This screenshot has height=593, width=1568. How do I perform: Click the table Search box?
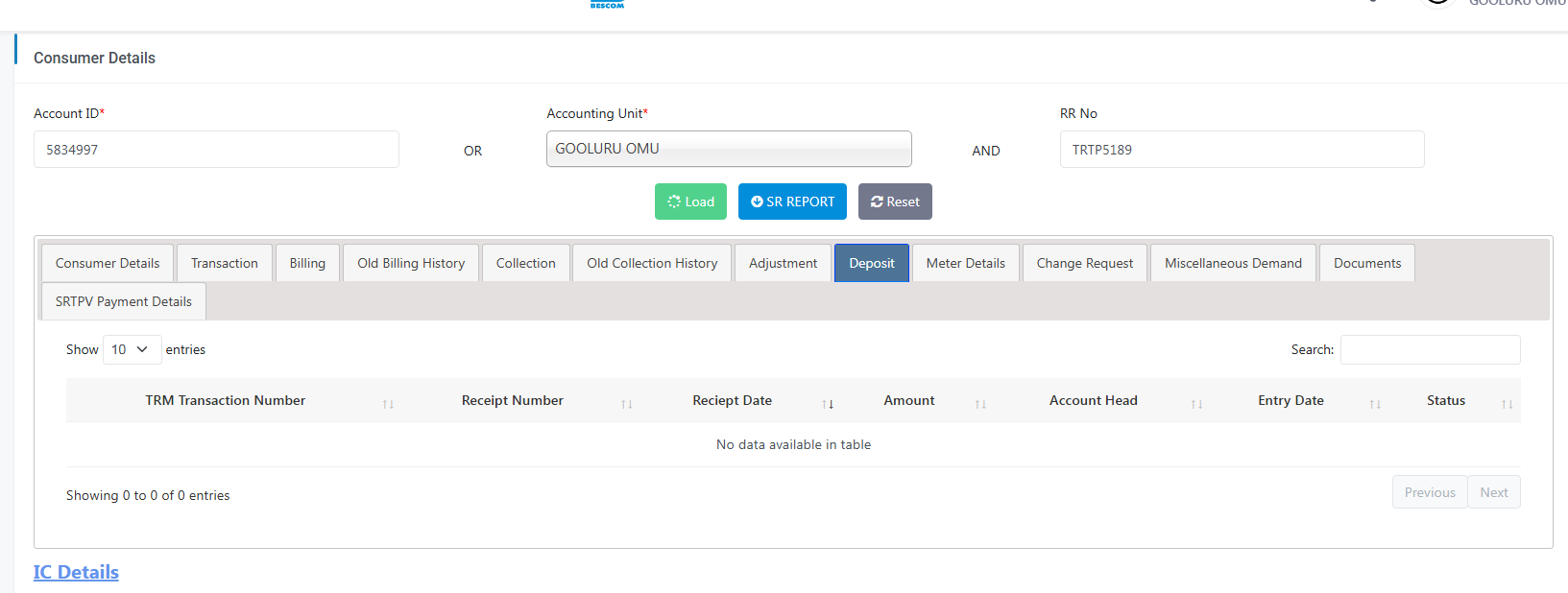(x=1430, y=349)
